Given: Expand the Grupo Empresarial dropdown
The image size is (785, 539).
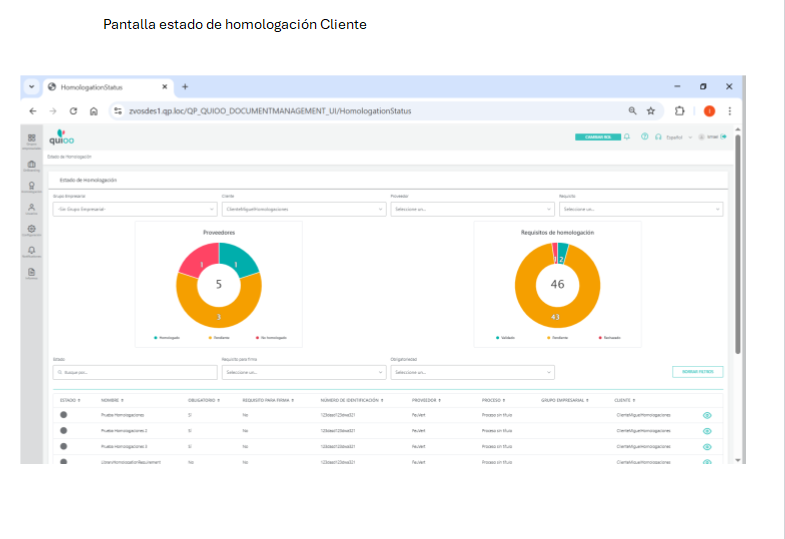Looking at the screenshot, I should [x=134, y=209].
